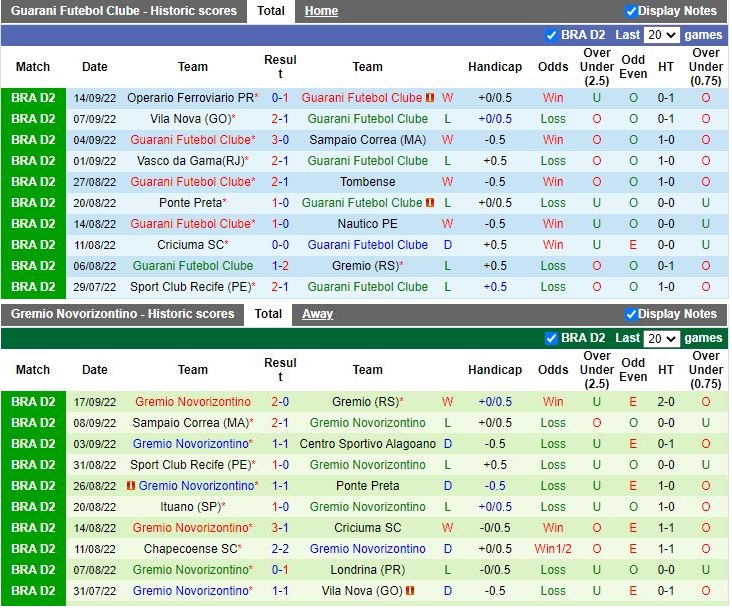Click BRA D2 league cell for 14/09/22 match
This screenshot has height=614, width=732.
33,98
